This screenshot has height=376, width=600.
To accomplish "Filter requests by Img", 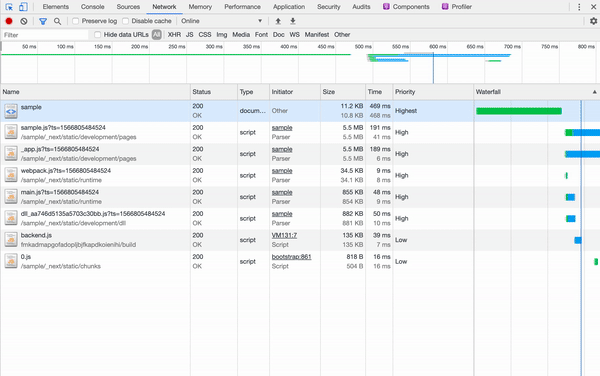I will 222,35.
